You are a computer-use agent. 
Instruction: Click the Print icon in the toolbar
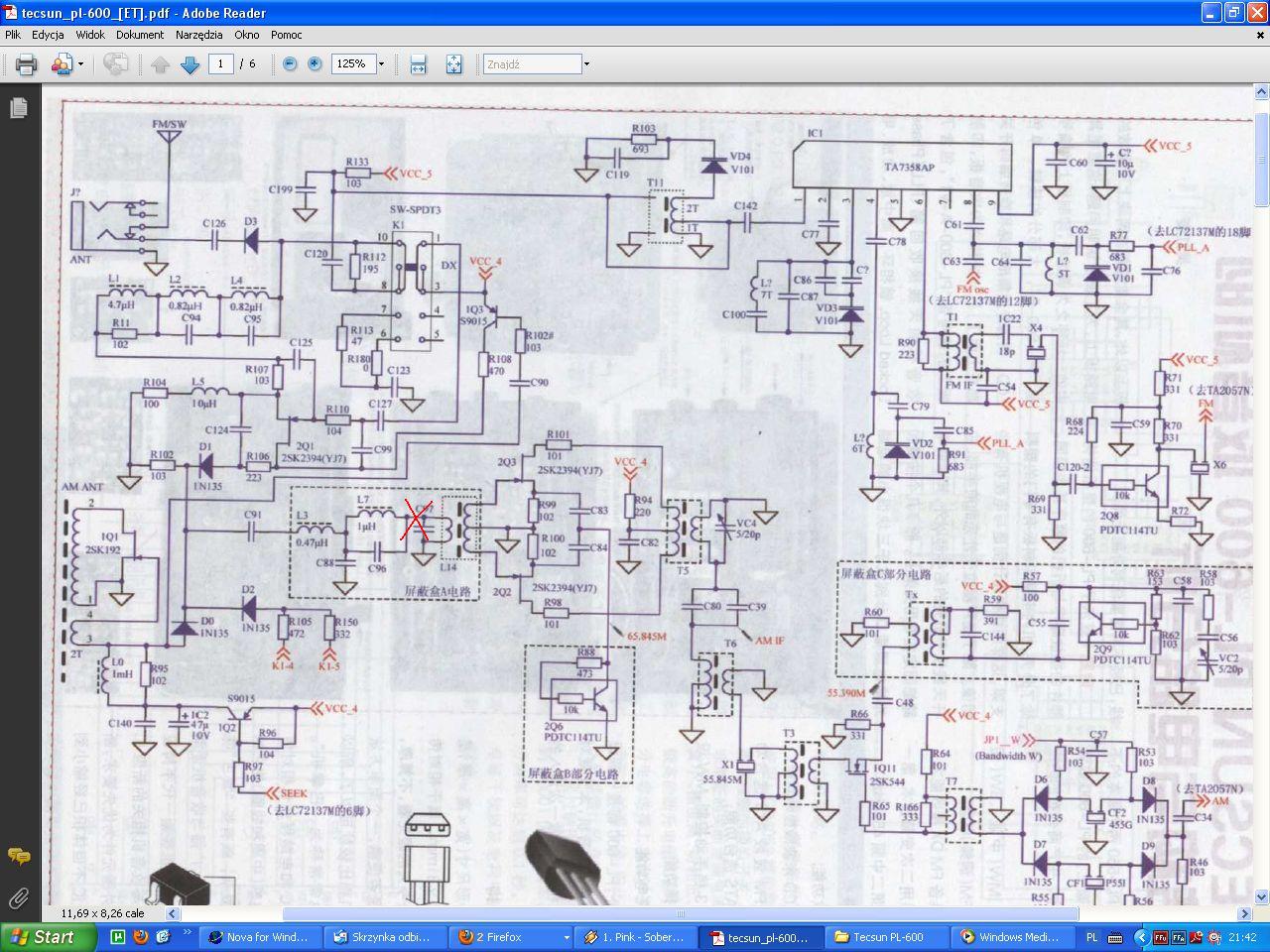(26, 64)
